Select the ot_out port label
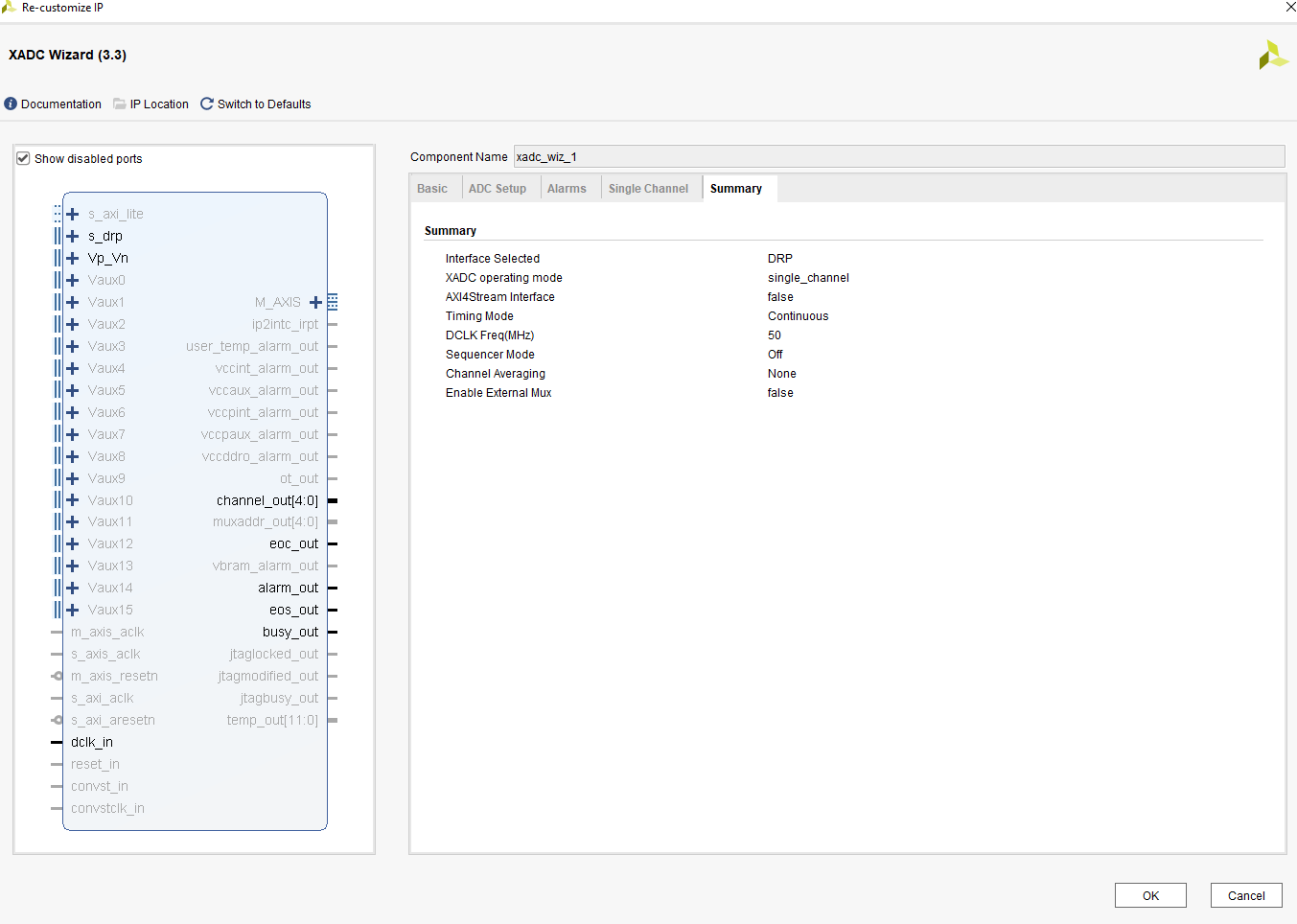Viewport: 1297px width, 924px height. [299, 478]
